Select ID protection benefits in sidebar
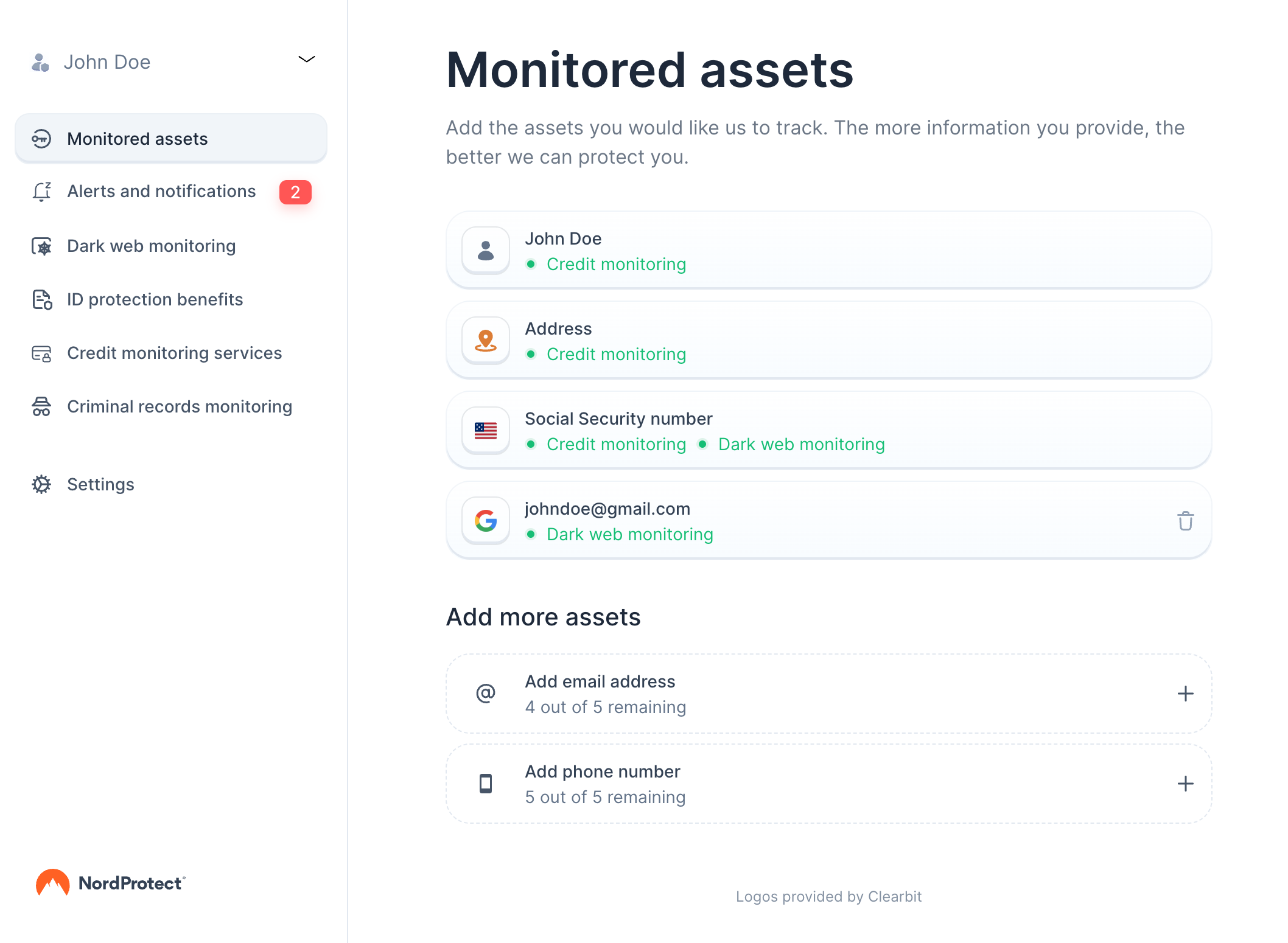This screenshot has height=943, width=1288. tap(155, 300)
